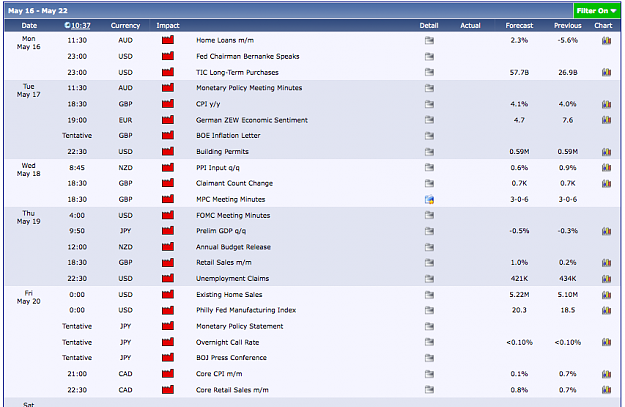Click the Date column header
This screenshot has height=407, width=625.
click(x=29, y=26)
